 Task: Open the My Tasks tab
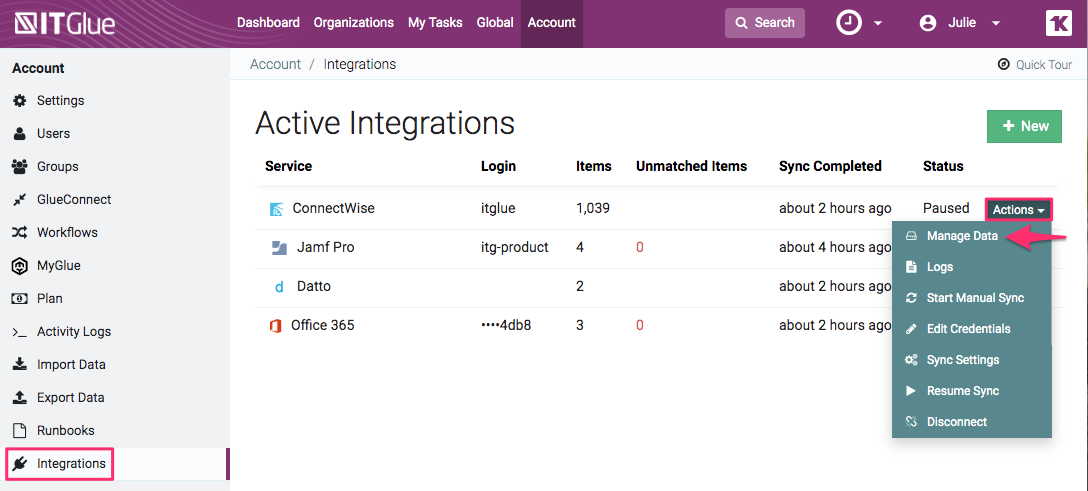(x=435, y=23)
